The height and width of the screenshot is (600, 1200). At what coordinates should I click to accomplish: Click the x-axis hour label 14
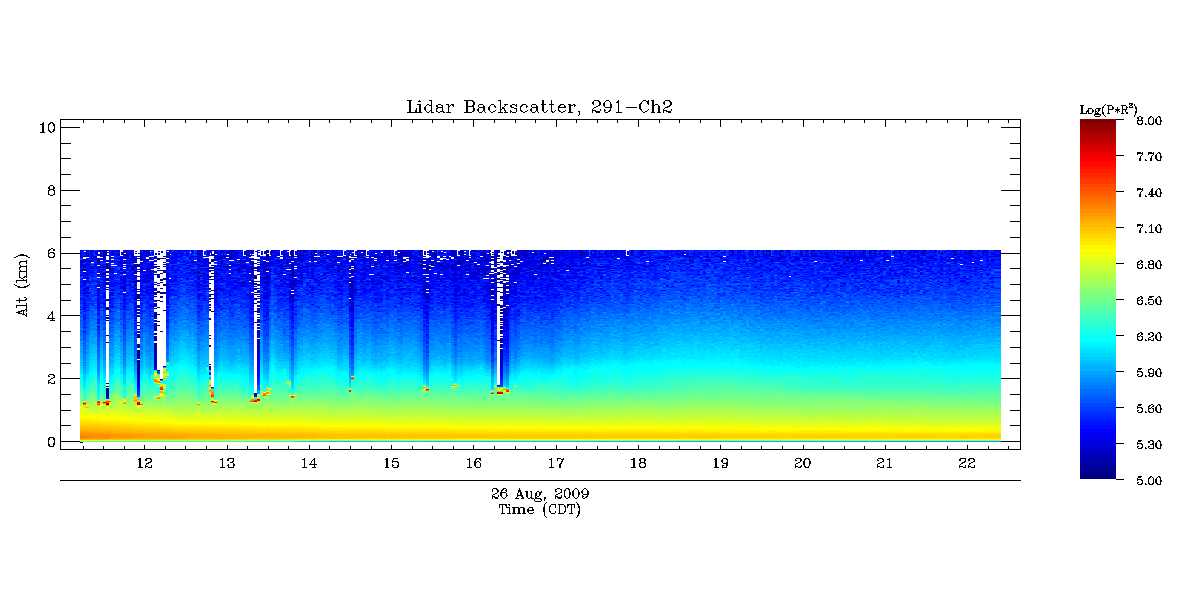click(309, 464)
